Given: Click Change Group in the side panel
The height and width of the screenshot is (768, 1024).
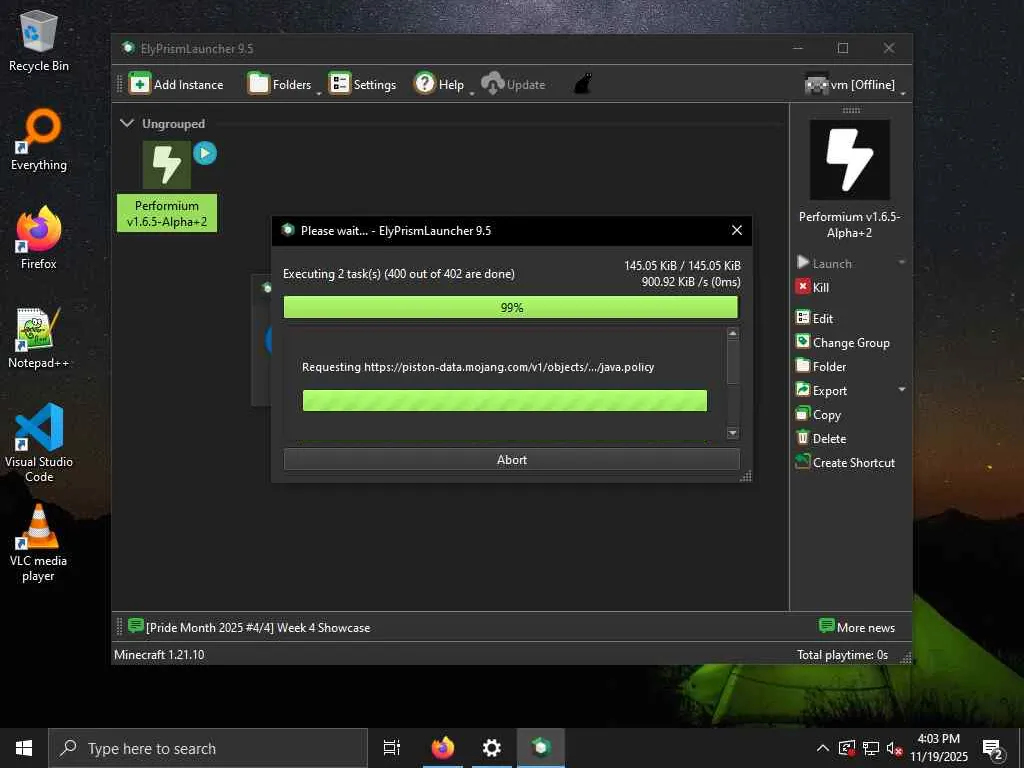Looking at the screenshot, I should point(842,342).
